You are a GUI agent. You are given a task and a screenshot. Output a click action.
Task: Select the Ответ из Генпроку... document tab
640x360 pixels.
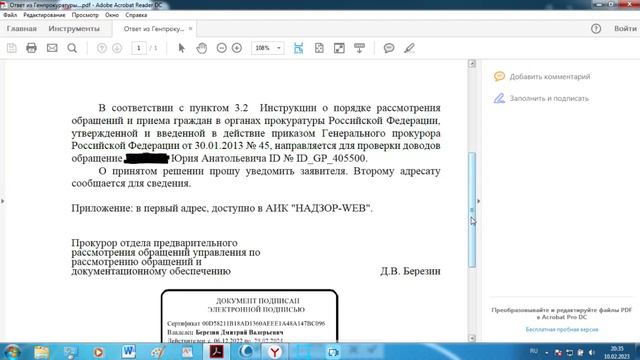pyautogui.click(x=154, y=29)
